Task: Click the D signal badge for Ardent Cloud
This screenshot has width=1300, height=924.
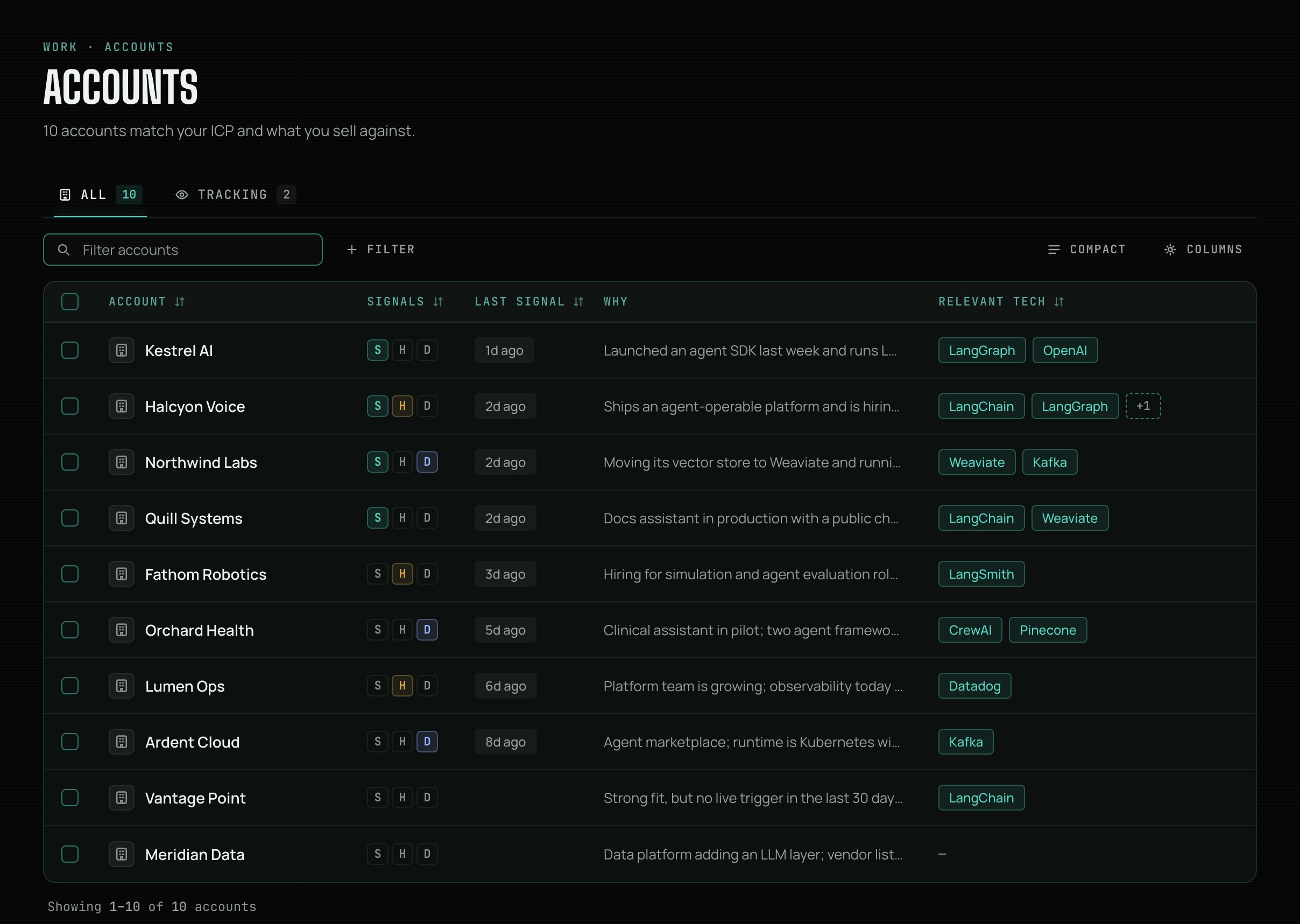Action: click(x=427, y=741)
